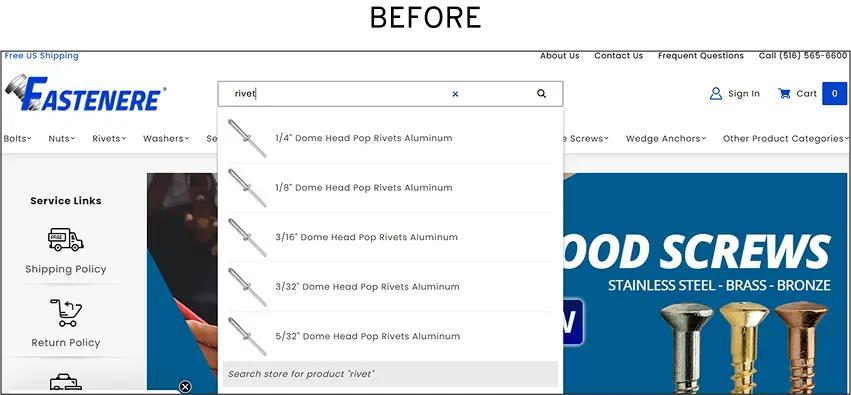Viewport: 851px width, 395px height.
Task: Open Frequent Questions link
Action: [701, 56]
